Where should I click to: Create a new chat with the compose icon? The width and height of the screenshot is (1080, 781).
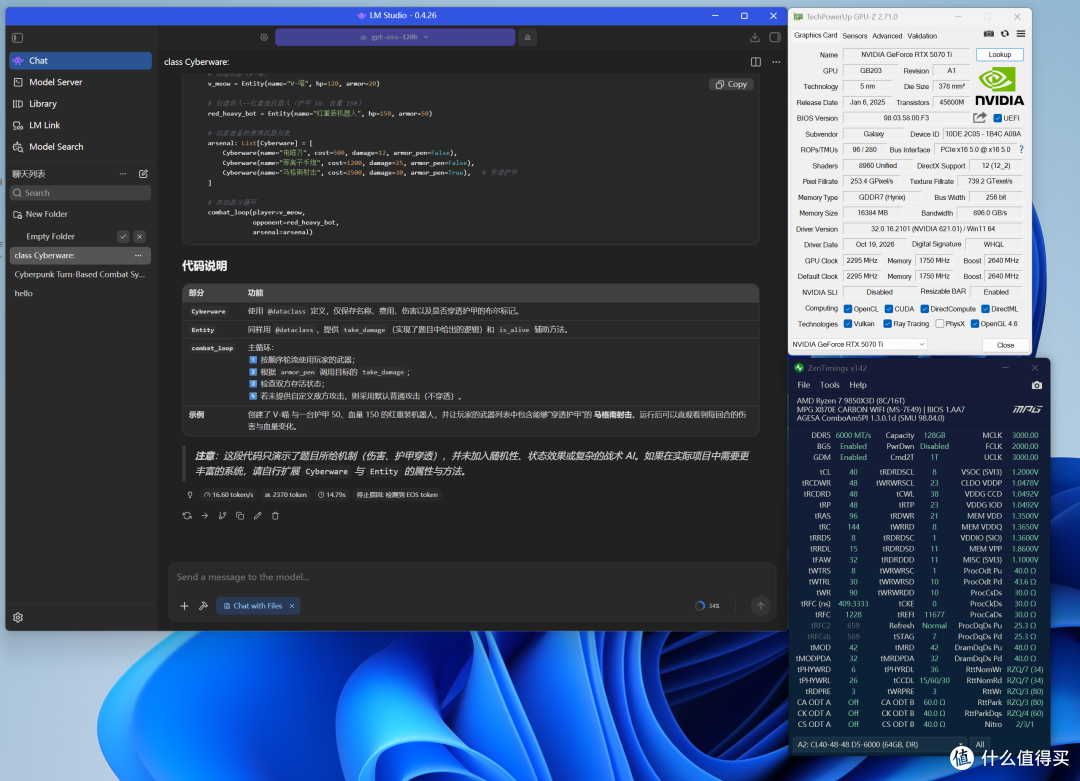click(143, 174)
